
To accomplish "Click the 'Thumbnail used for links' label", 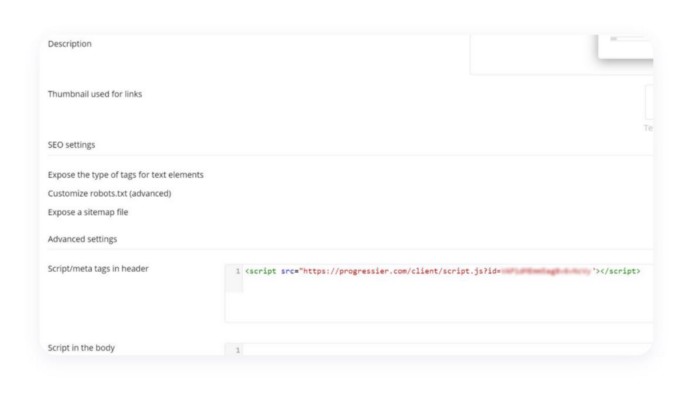I will click(x=95, y=94).
